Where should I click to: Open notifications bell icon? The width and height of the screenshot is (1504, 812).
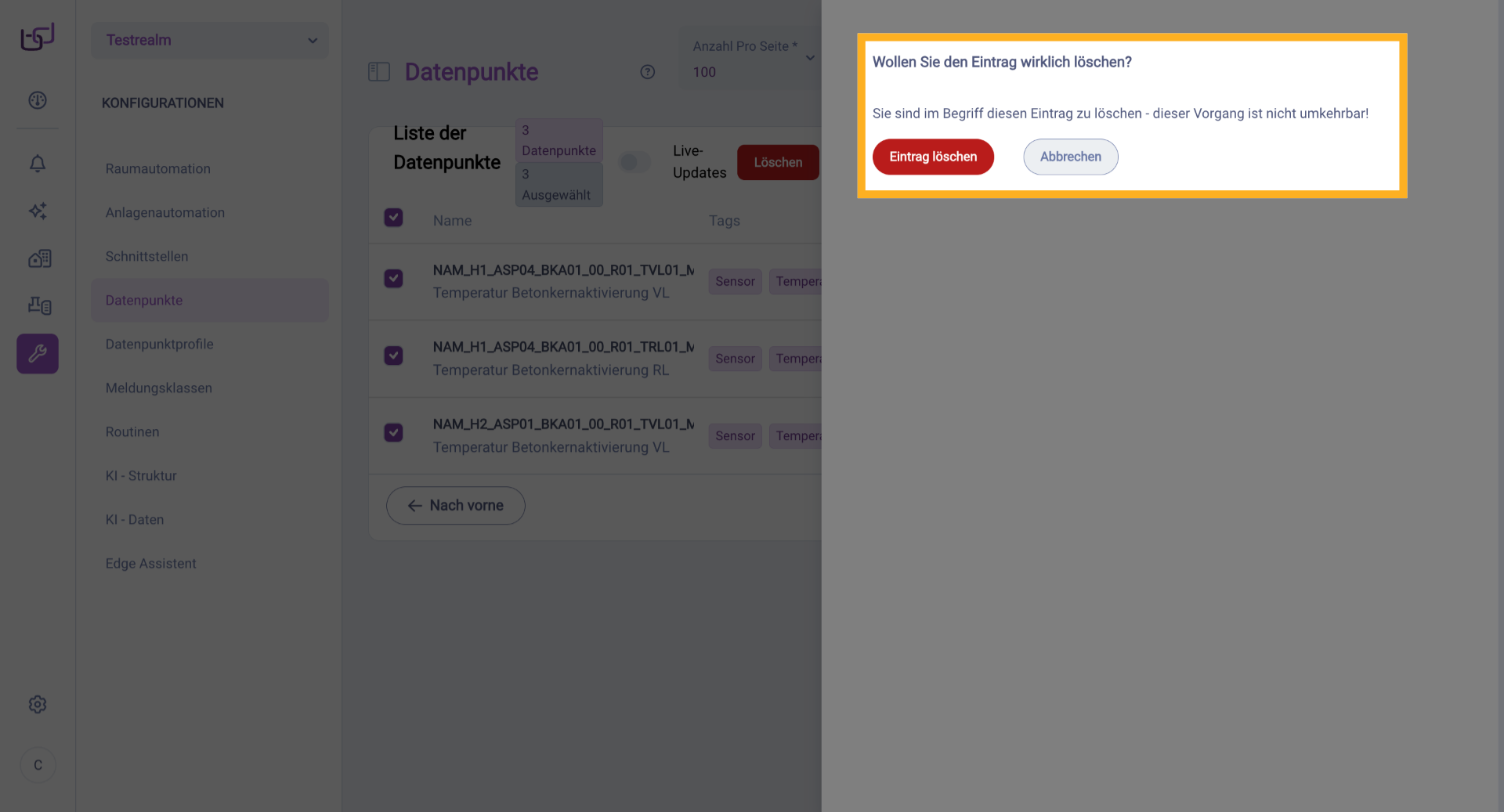pyautogui.click(x=38, y=164)
